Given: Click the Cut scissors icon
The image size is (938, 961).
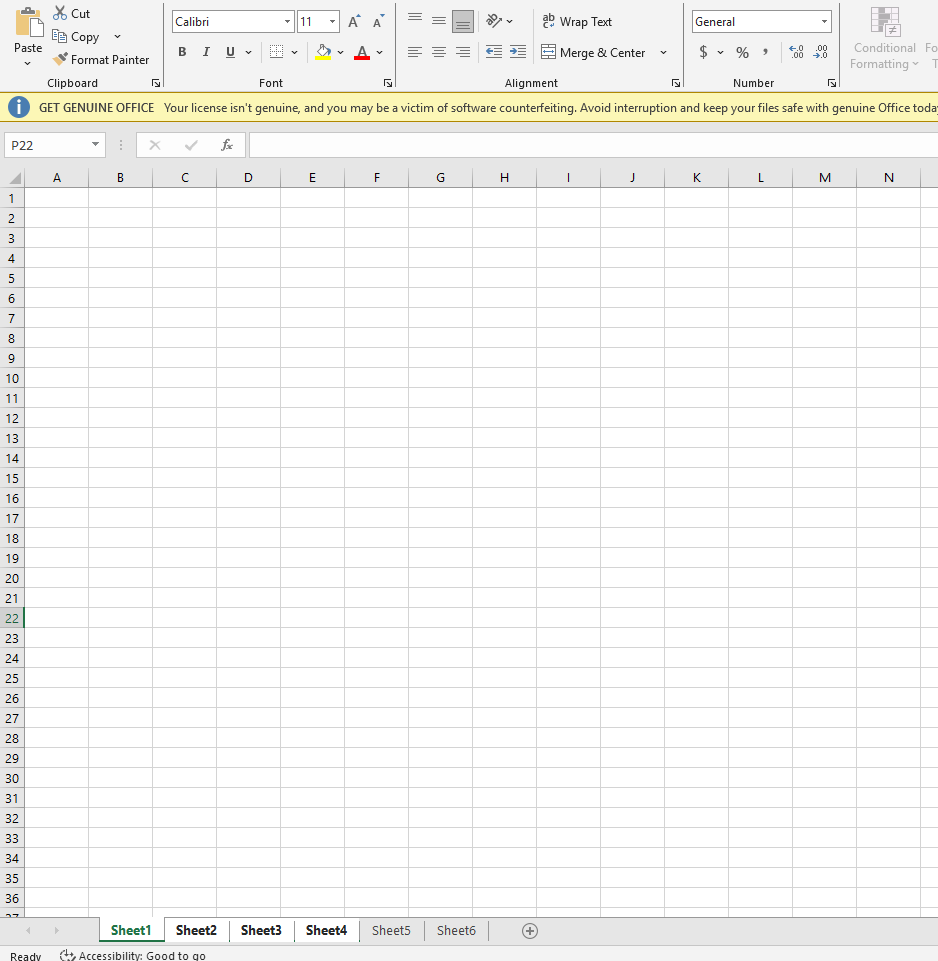Looking at the screenshot, I should [x=60, y=13].
